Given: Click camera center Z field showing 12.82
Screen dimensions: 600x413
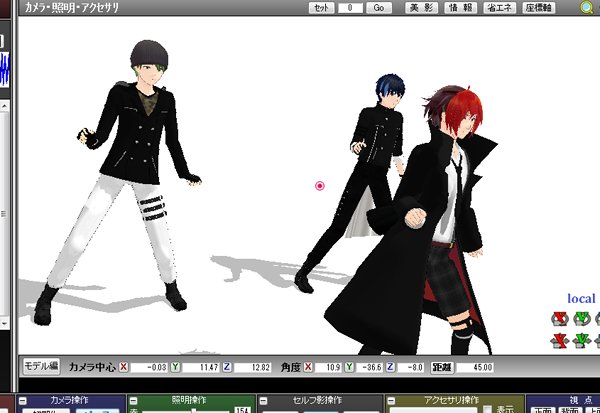Looking at the screenshot, I should click(253, 367).
